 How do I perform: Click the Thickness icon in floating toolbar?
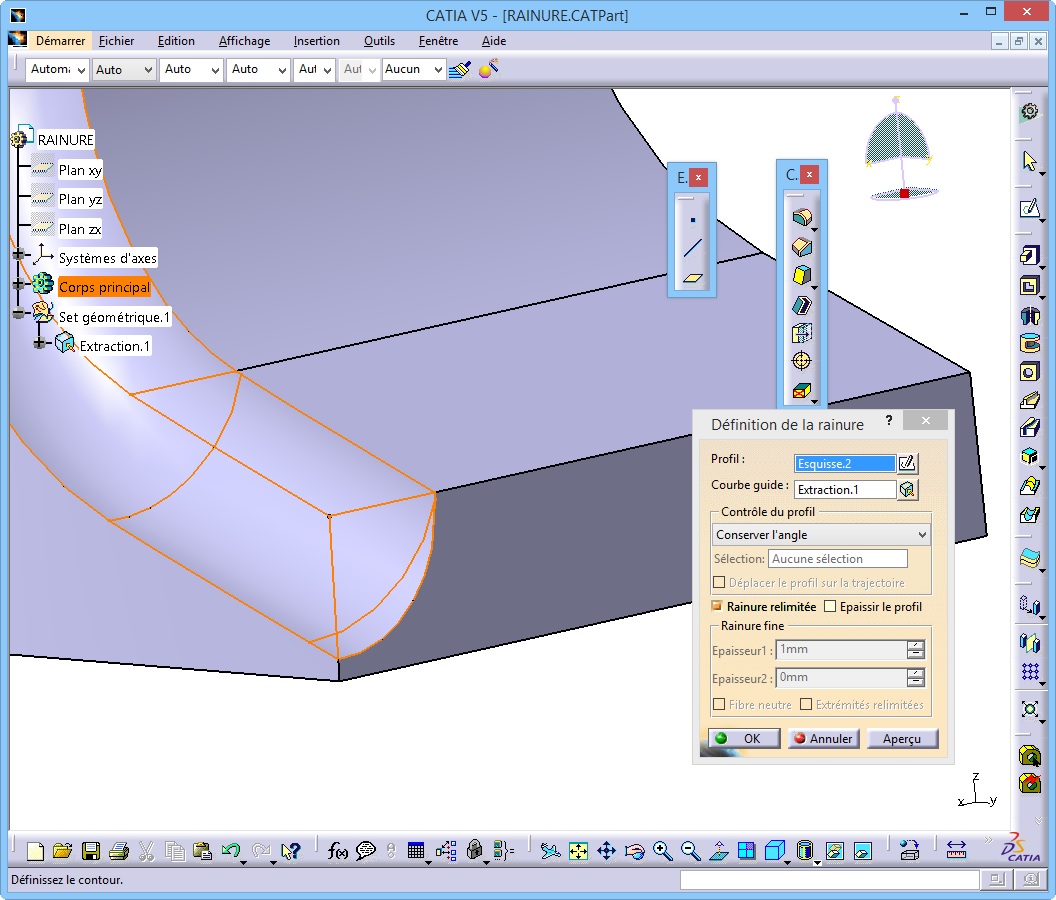tap(801, 333)
